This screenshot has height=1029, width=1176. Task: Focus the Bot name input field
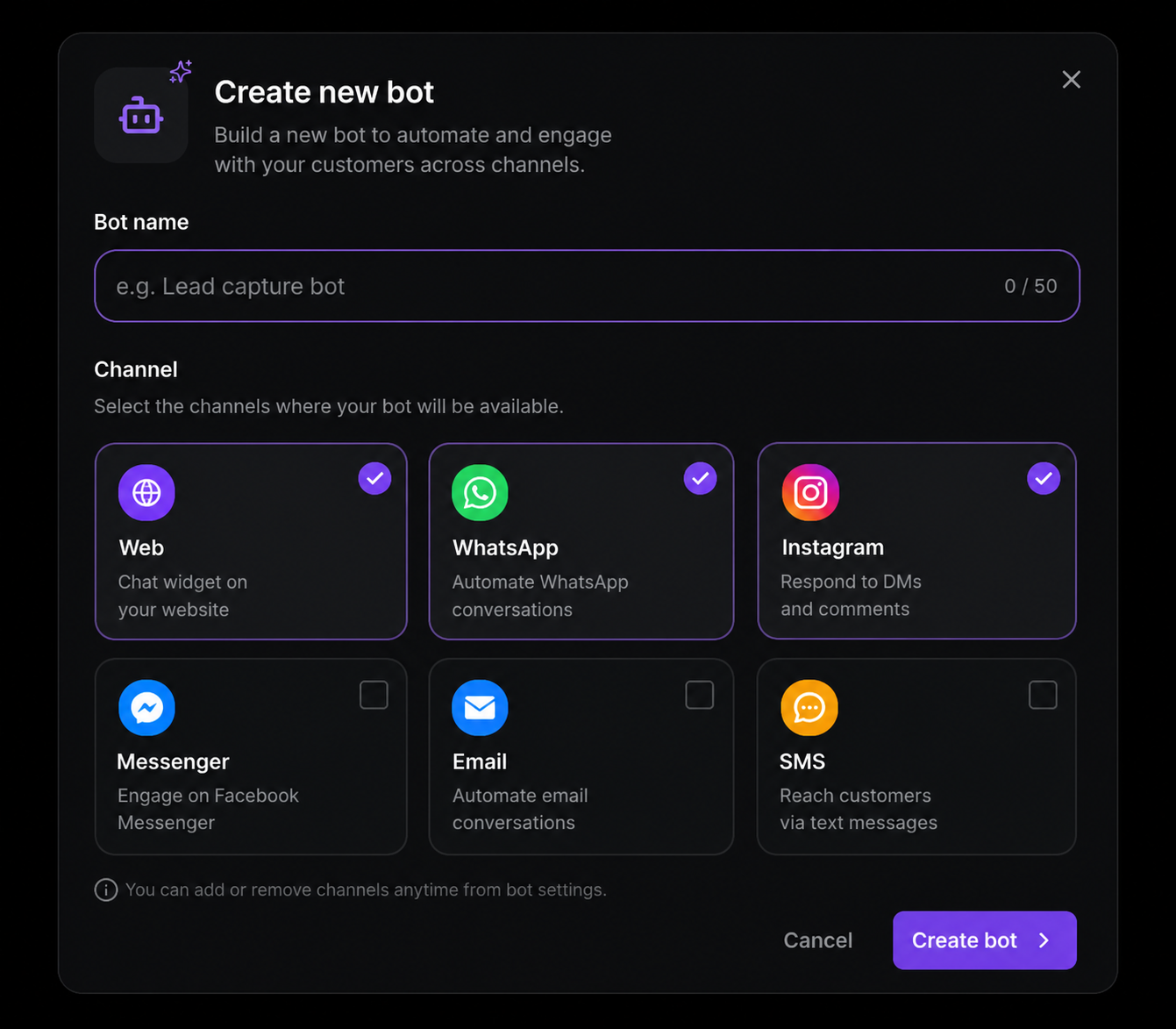point(587,286)
